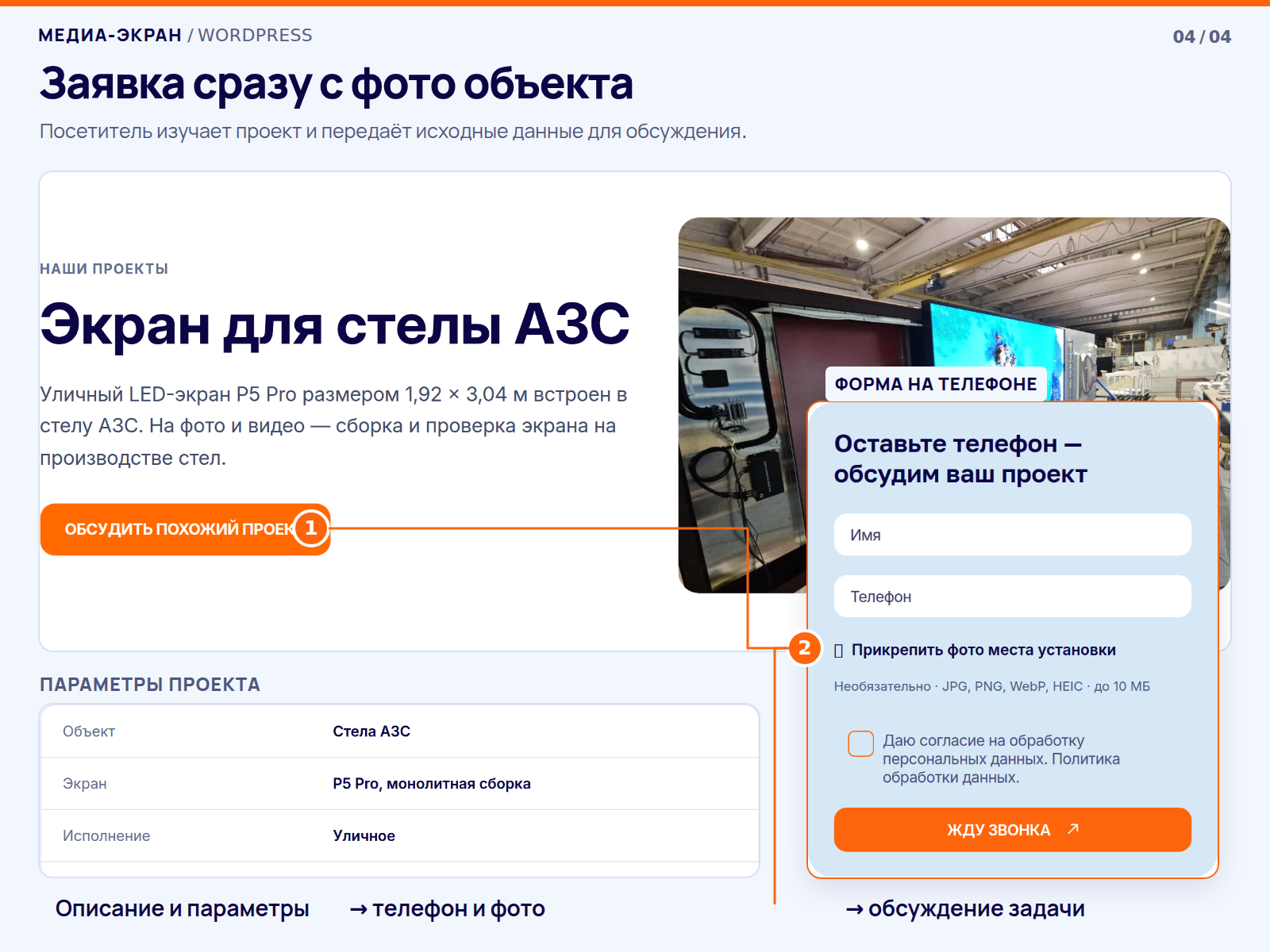Select the «Исполнение» row label

tap(106, 836)
